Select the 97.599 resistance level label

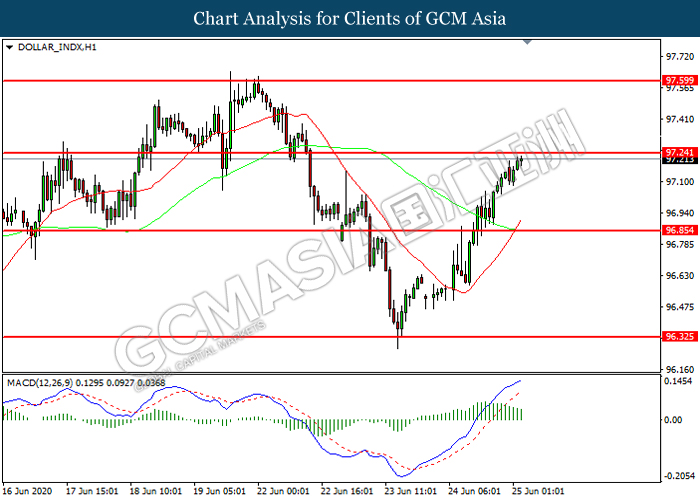679,80
